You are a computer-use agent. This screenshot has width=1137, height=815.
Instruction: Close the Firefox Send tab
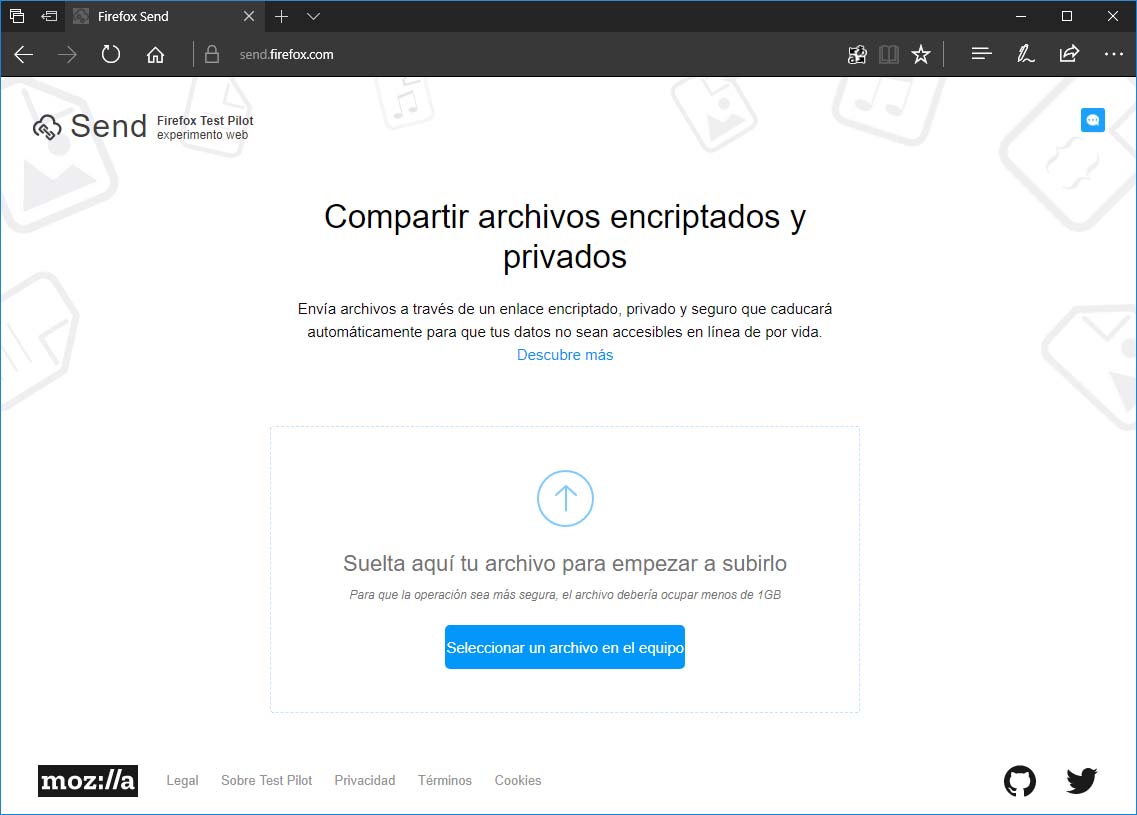point(249,16)
